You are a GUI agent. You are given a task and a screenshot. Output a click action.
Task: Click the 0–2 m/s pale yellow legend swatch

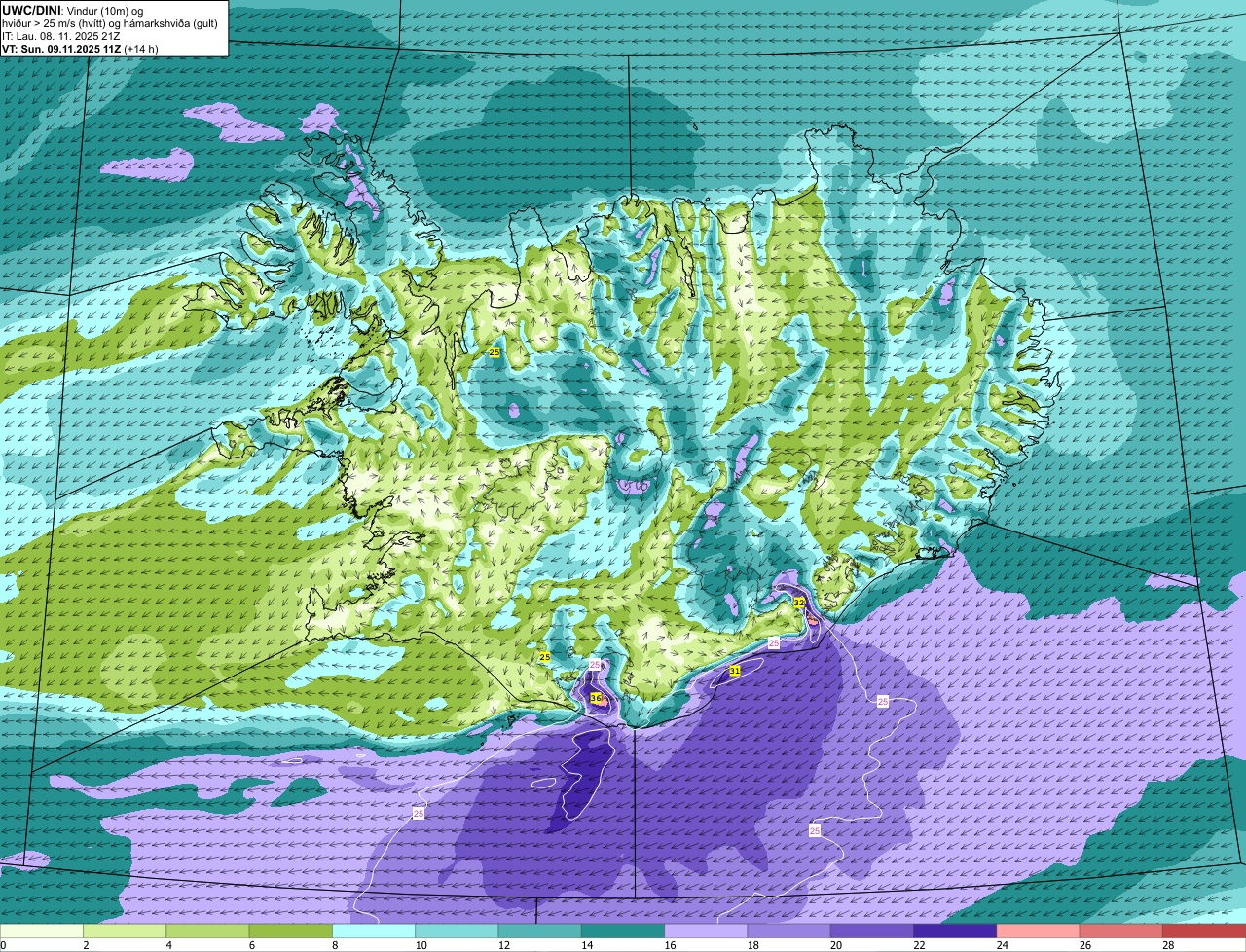click(42, 931)
